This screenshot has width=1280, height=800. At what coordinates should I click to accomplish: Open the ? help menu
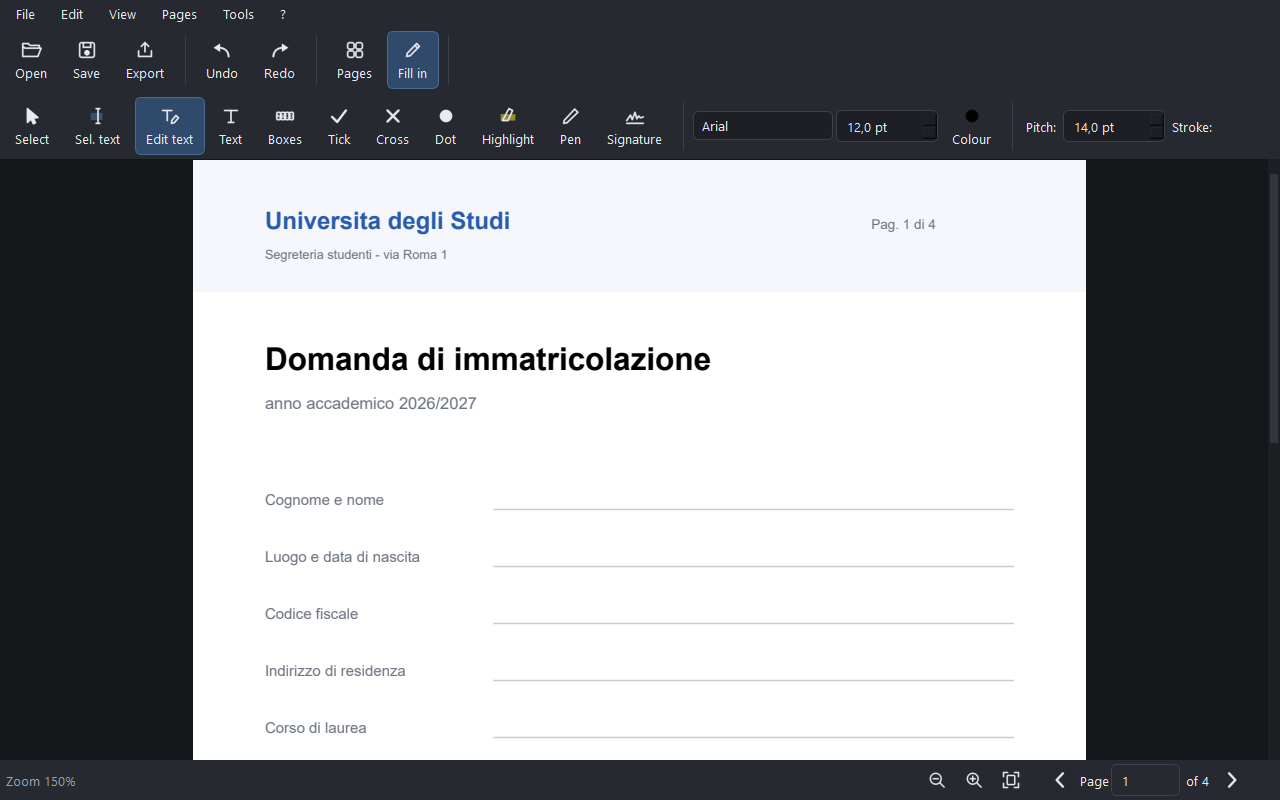pos(283,14)
